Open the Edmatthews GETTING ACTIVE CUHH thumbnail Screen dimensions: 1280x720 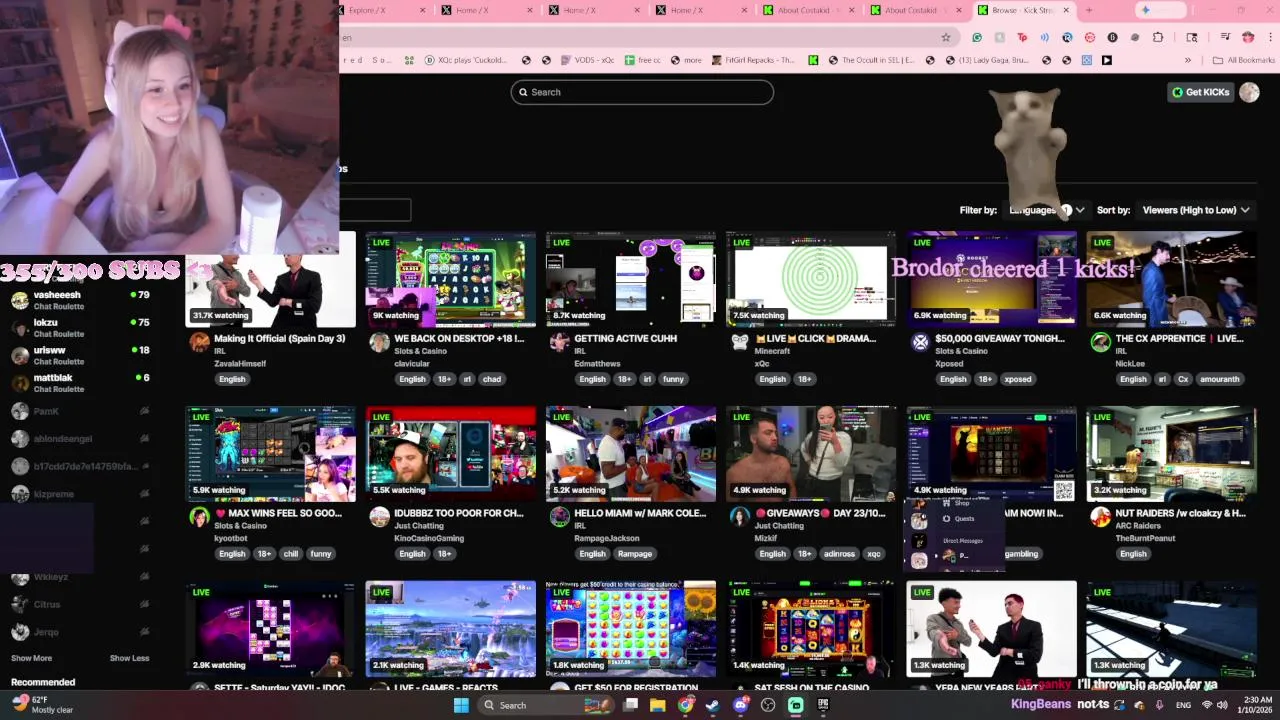pyautogui.click(x=631, y=279)
